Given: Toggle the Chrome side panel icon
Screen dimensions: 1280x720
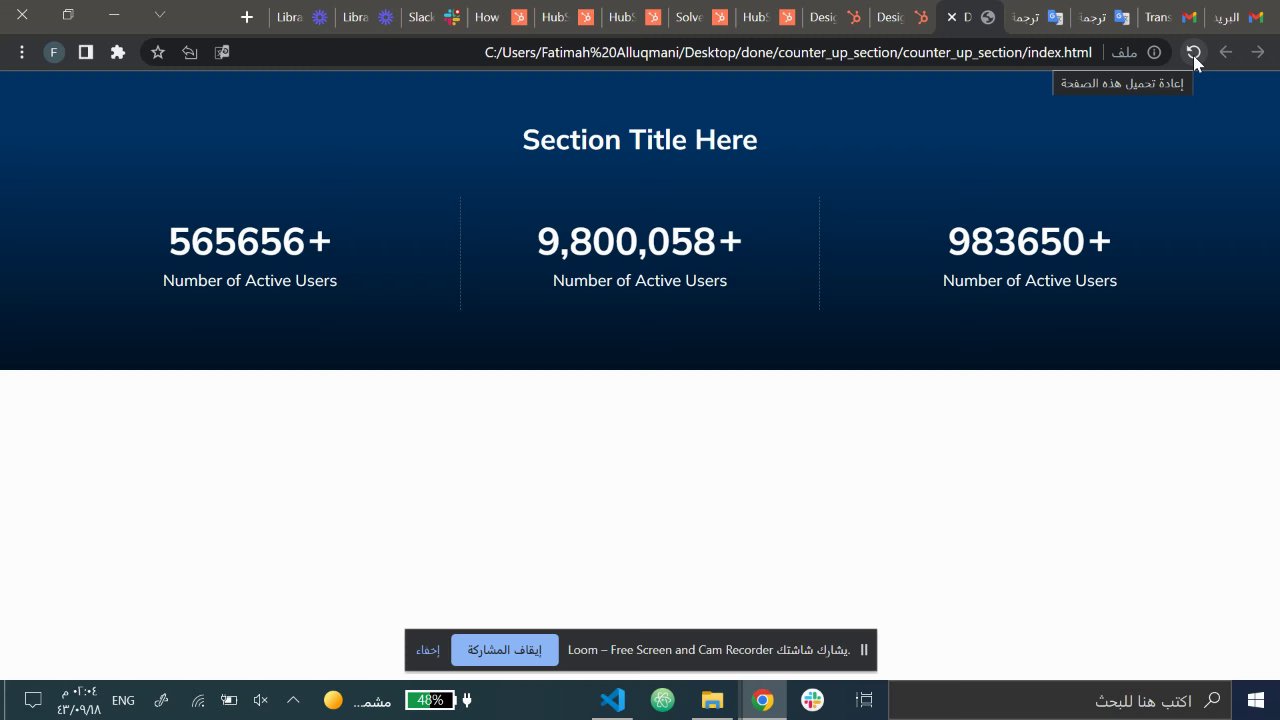Looking at the screenshot, I should 86,52.
